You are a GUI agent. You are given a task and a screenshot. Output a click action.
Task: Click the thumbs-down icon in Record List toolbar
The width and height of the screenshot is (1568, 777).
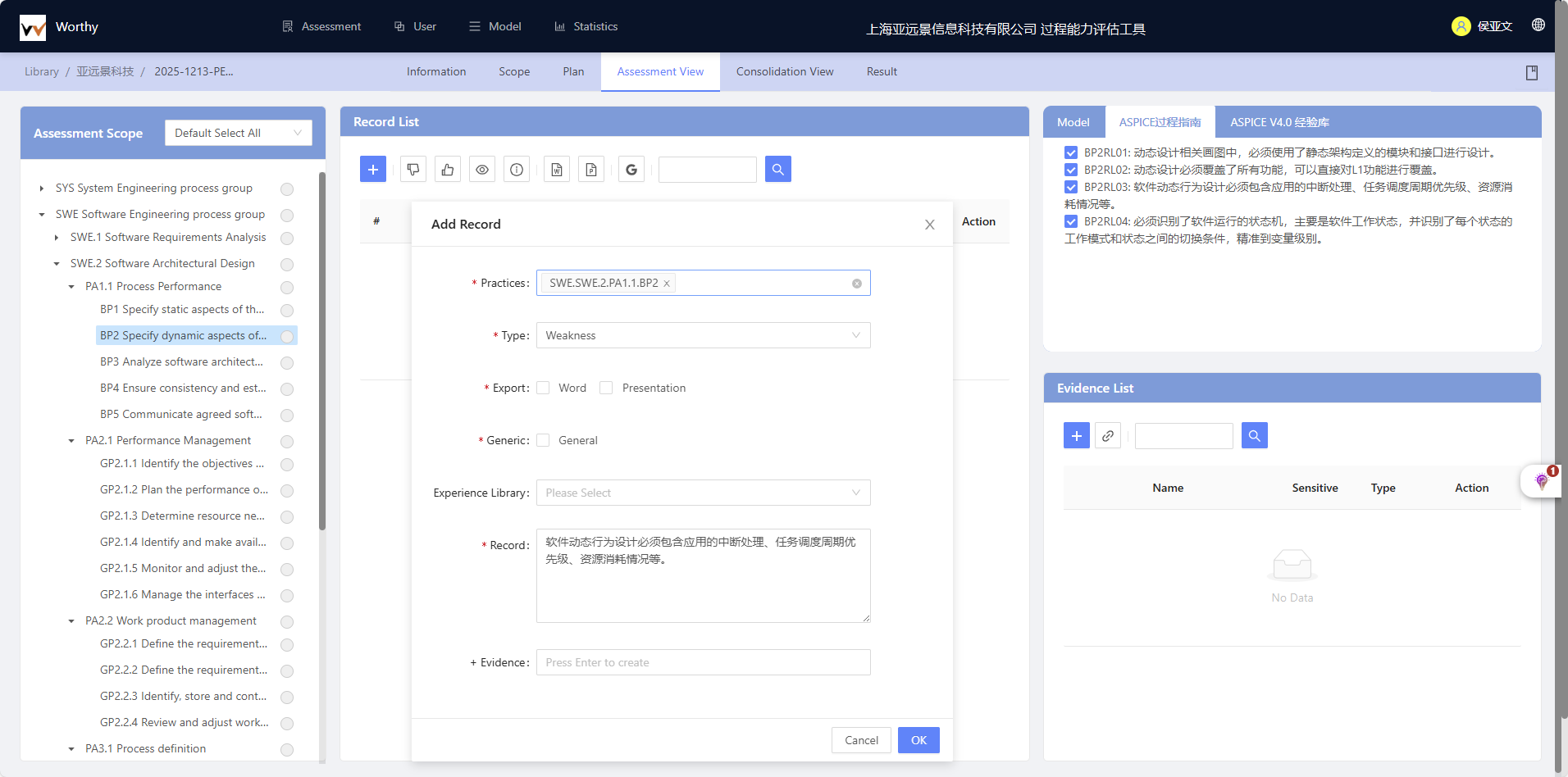click(x=413, y=170)
